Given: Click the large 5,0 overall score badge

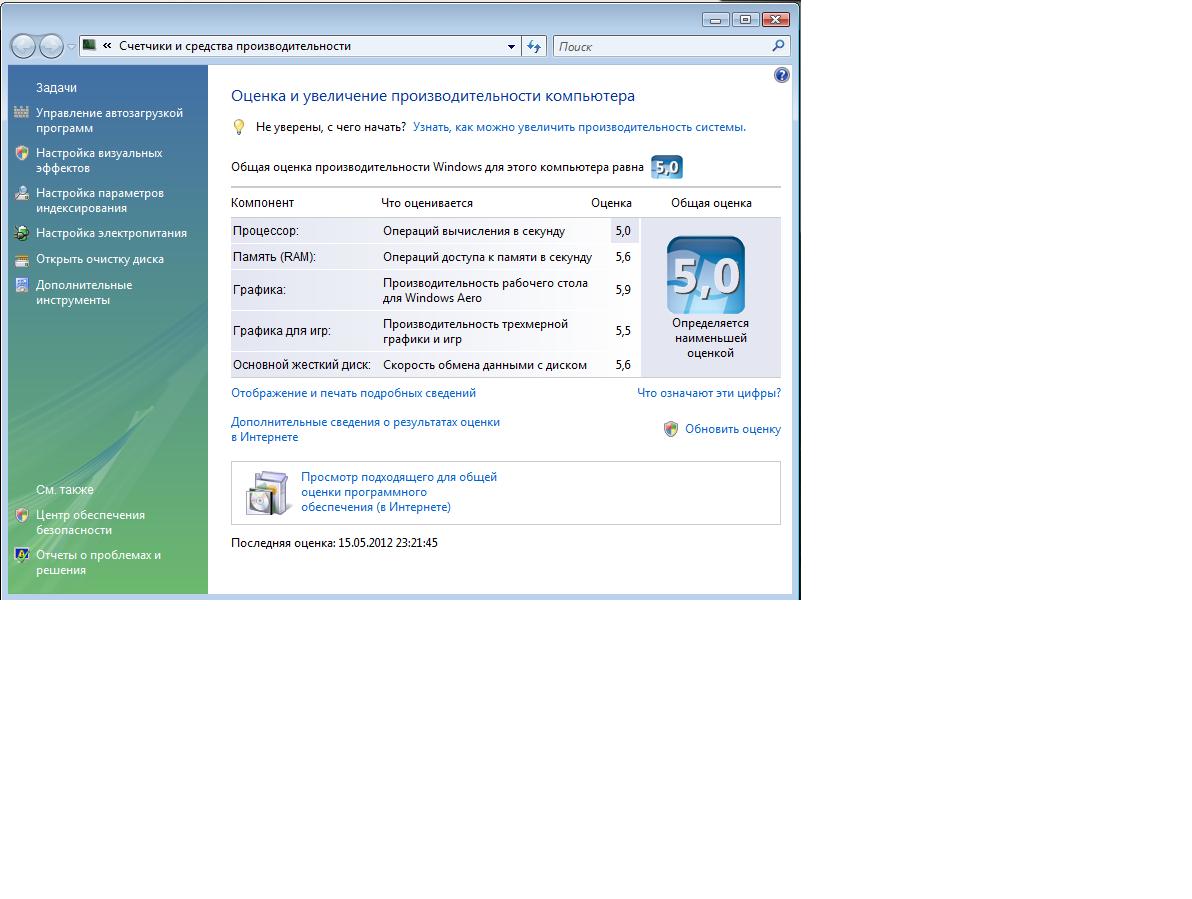Looking at the screenshot, I should 705,275.
